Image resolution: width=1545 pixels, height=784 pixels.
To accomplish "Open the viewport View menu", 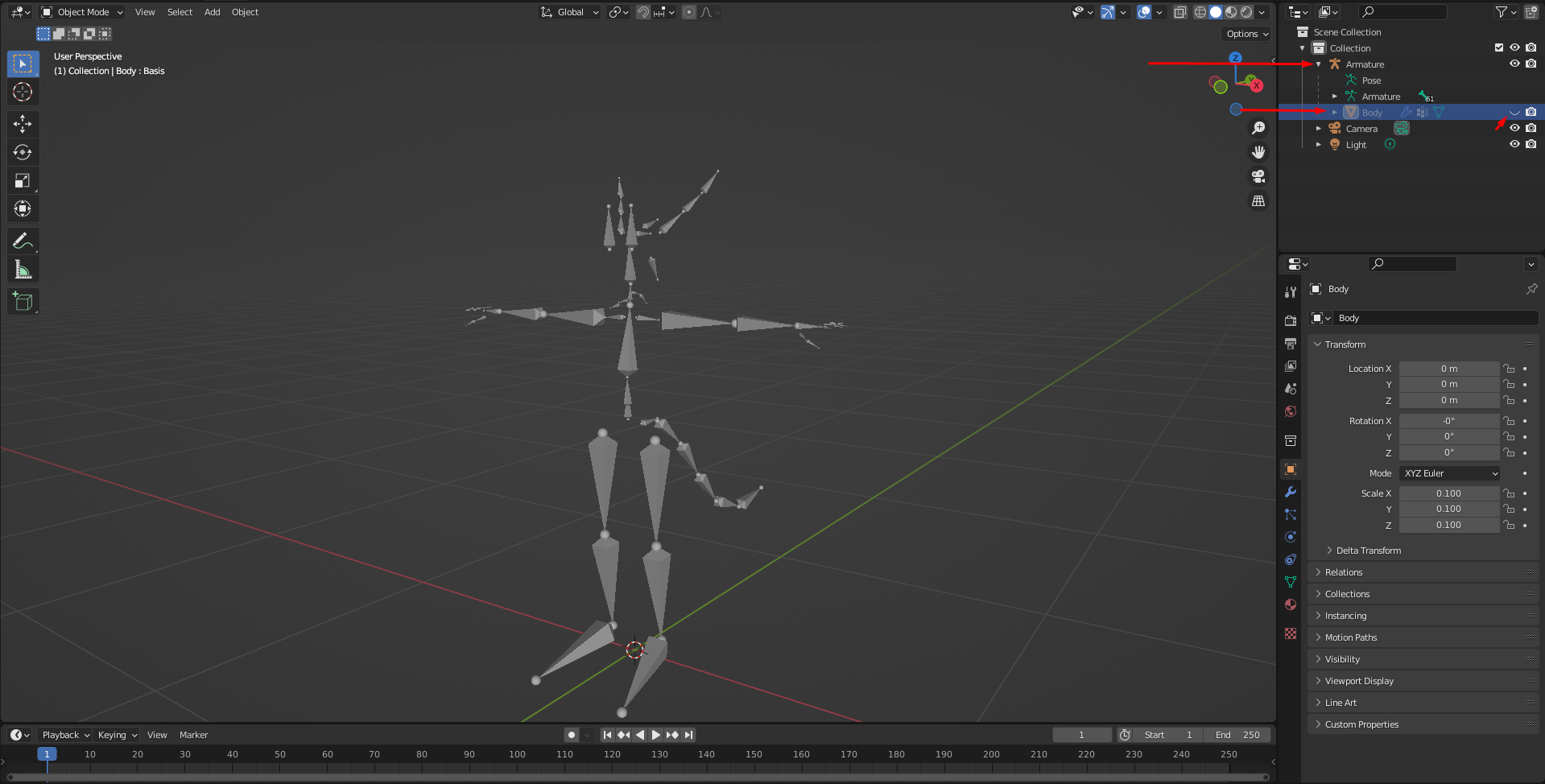I will tap(145, 12).
